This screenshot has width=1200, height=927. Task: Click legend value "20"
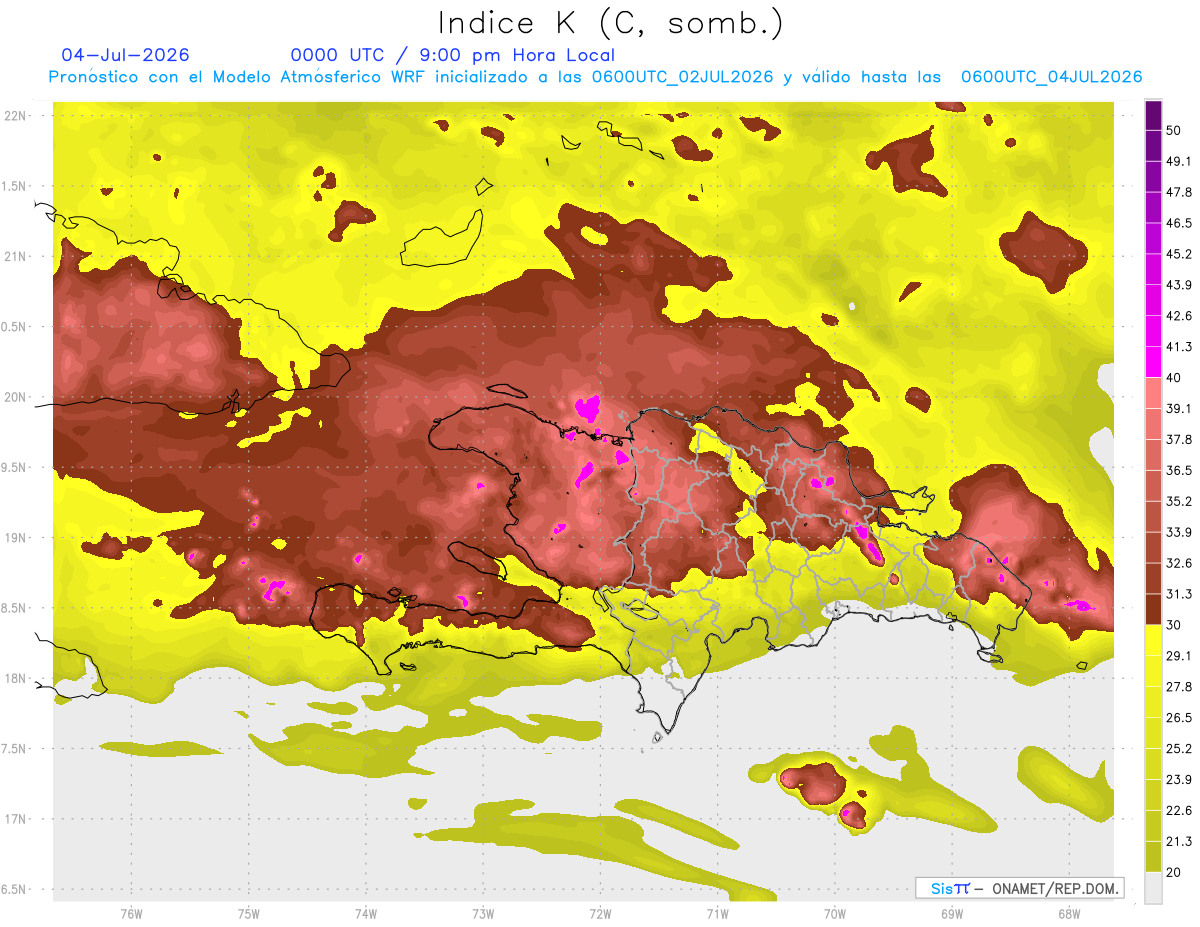[1173, 872]
